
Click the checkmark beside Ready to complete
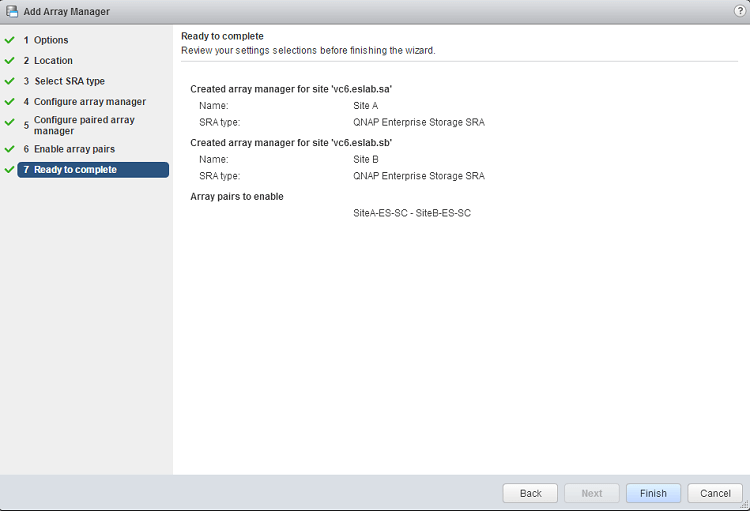click(x=9, y=170)
